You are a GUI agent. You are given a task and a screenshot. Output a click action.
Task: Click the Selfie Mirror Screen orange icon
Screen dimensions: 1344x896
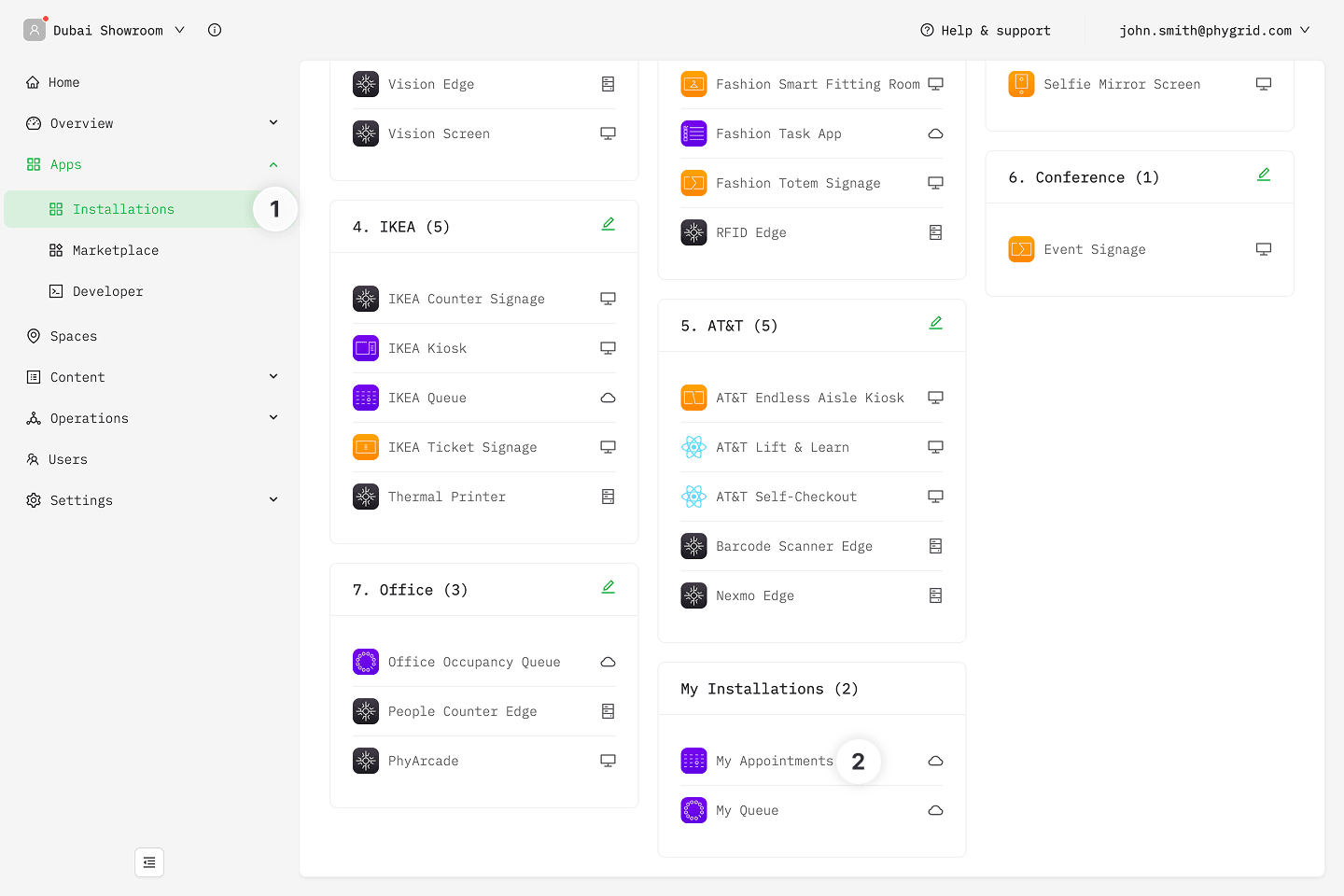click(1021, 84)
